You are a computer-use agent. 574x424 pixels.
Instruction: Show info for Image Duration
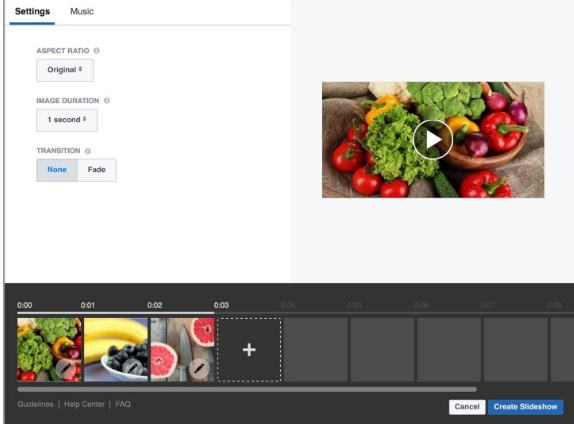tap(107, 100)
